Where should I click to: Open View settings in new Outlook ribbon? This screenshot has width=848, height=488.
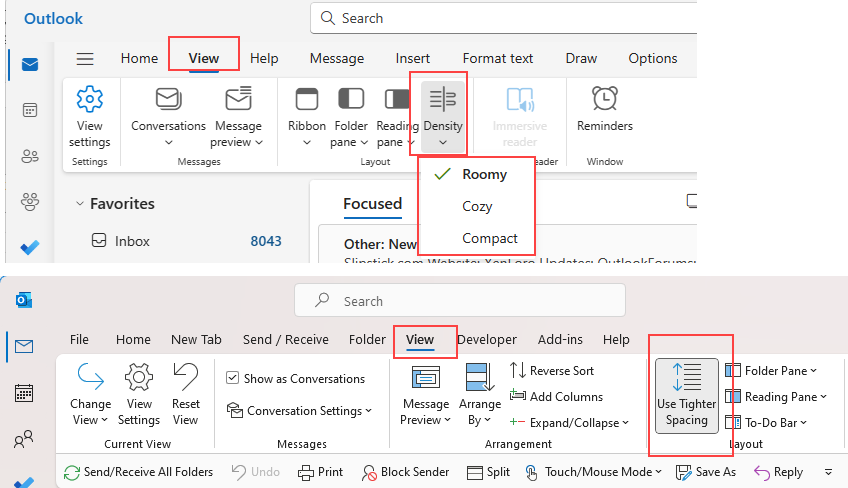[90, 116]
